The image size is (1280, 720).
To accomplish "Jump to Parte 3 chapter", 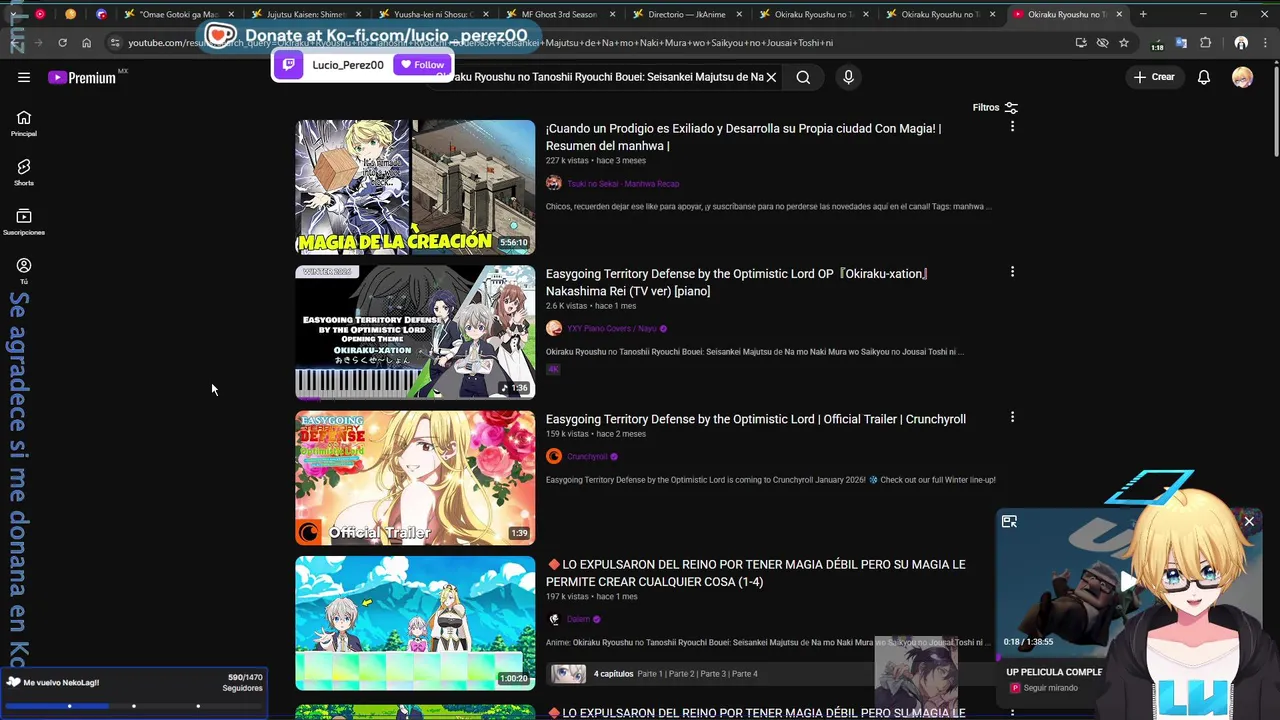I will point(712,674).
